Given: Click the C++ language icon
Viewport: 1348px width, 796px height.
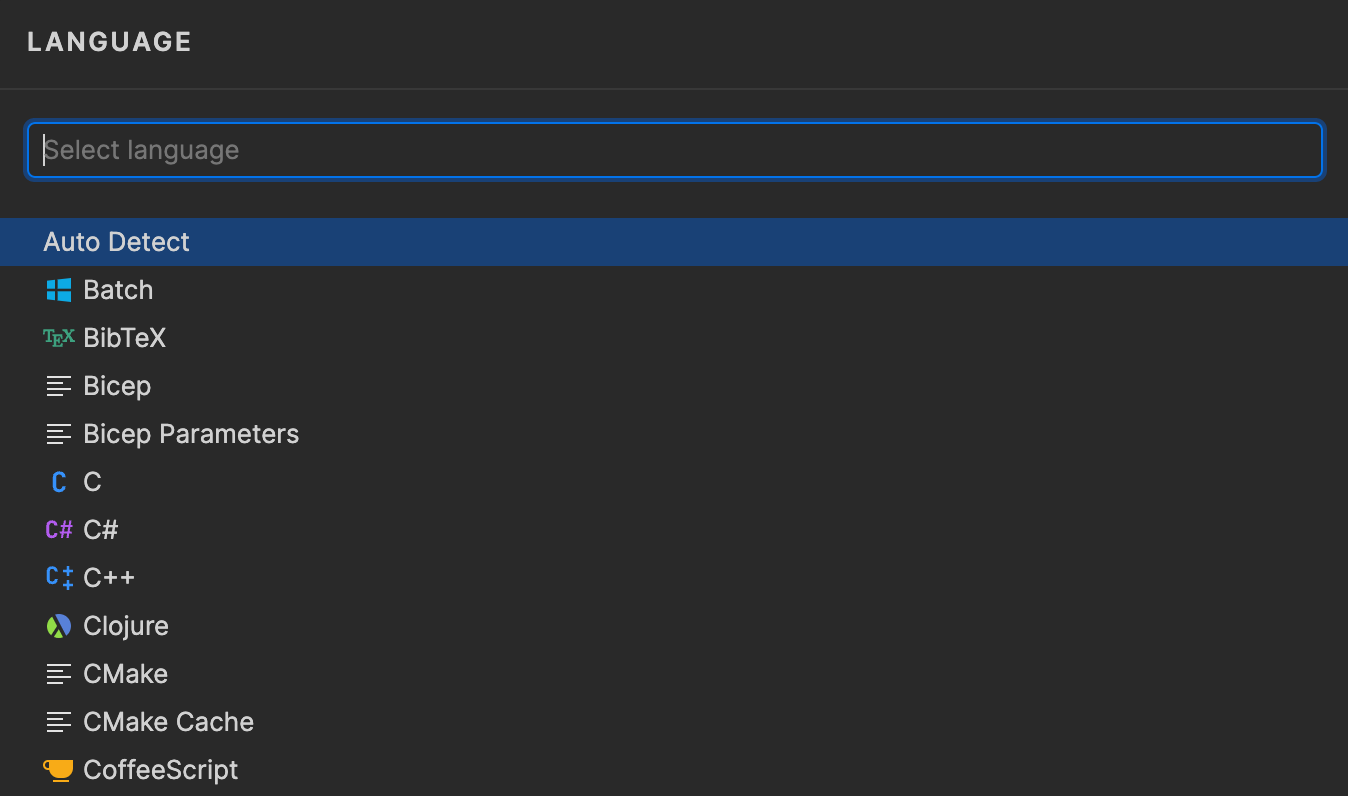Looking at the screenshot, I should pyautogui.click(x=58, y=577).
